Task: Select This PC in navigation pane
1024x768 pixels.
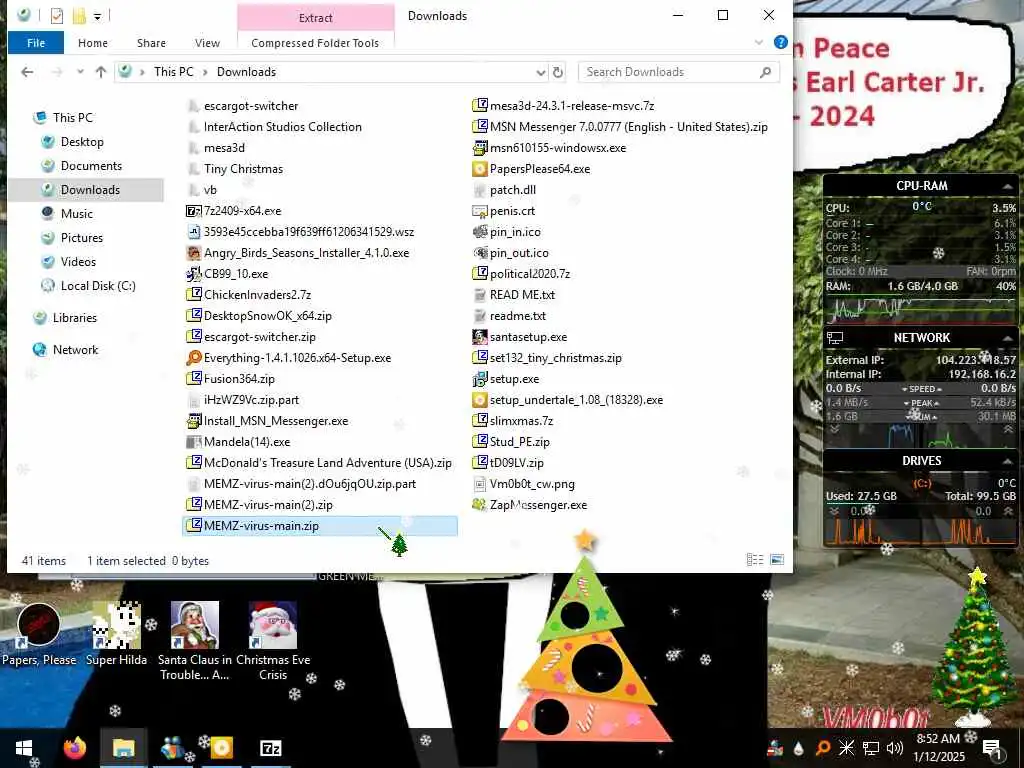Action: [x=72, y=118]
